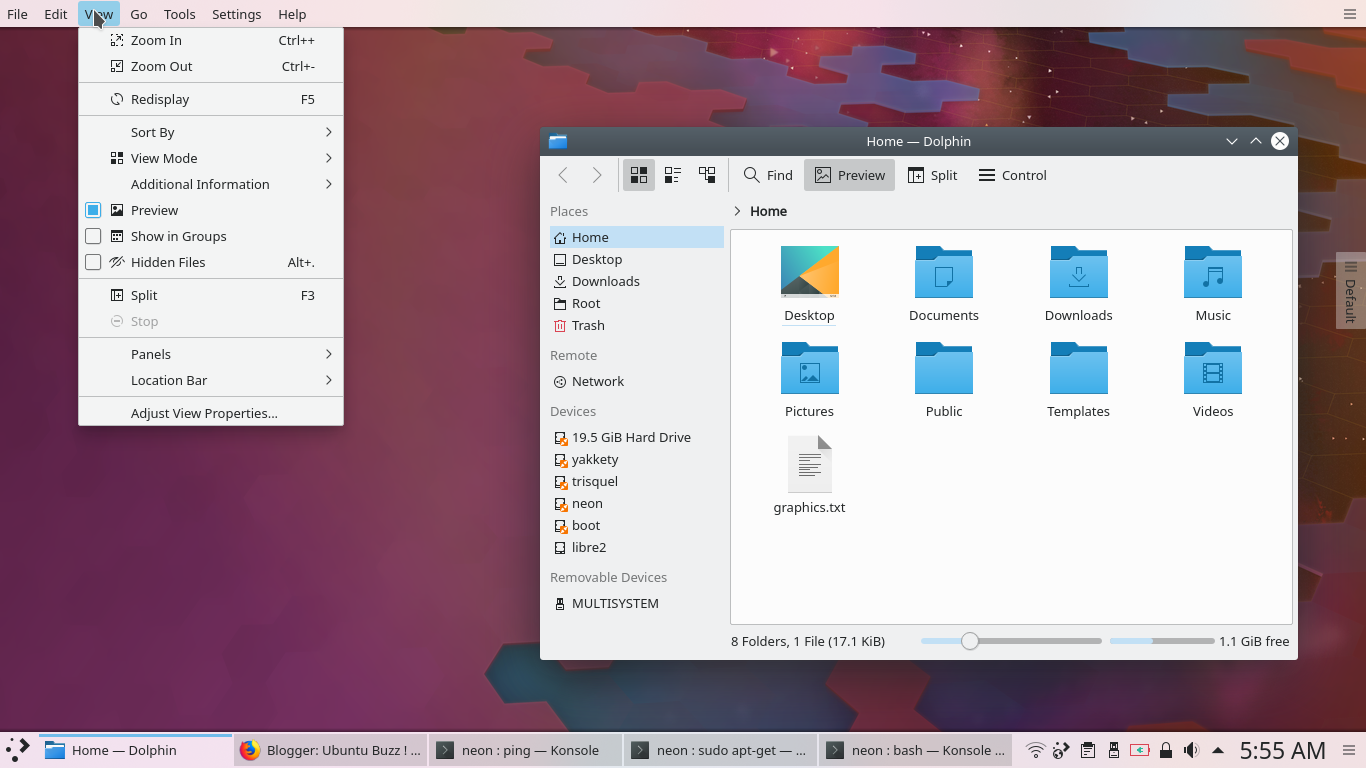The width and height of the screenshot is (1366, 768).
Task: Open the Find bar in Dolphin
Action: tap(767, 174)
